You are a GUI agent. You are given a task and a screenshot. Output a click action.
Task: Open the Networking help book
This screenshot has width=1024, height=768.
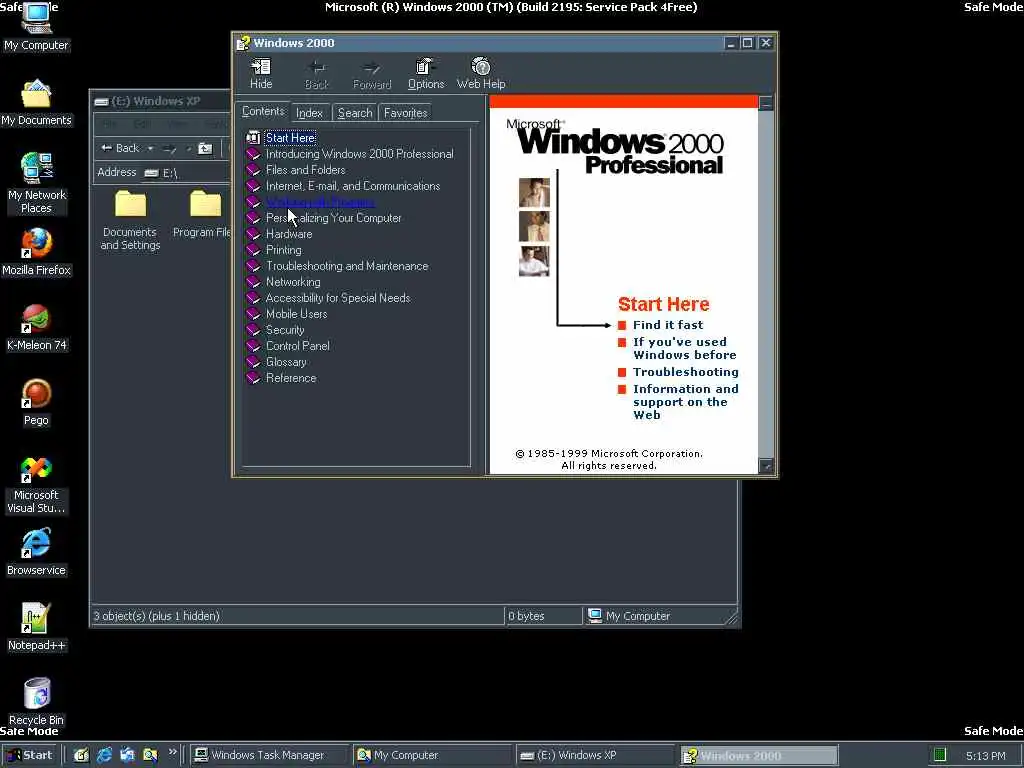click(x=293, y=282)
